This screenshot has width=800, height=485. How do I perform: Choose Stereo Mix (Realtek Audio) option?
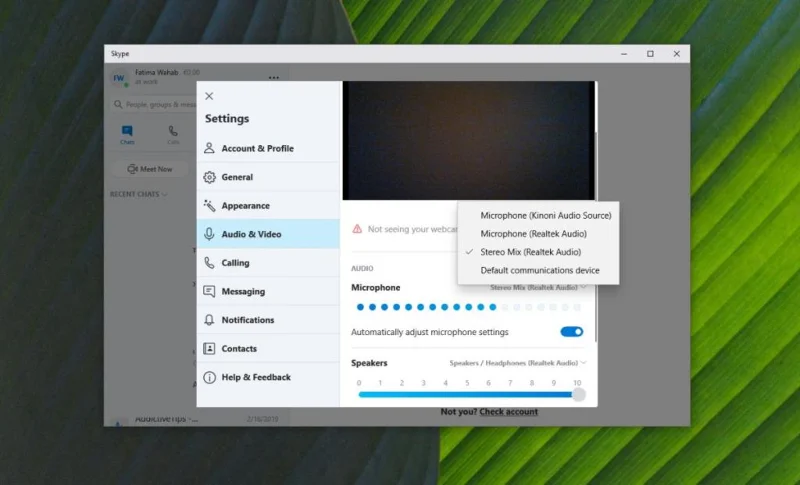click(539, 252)
